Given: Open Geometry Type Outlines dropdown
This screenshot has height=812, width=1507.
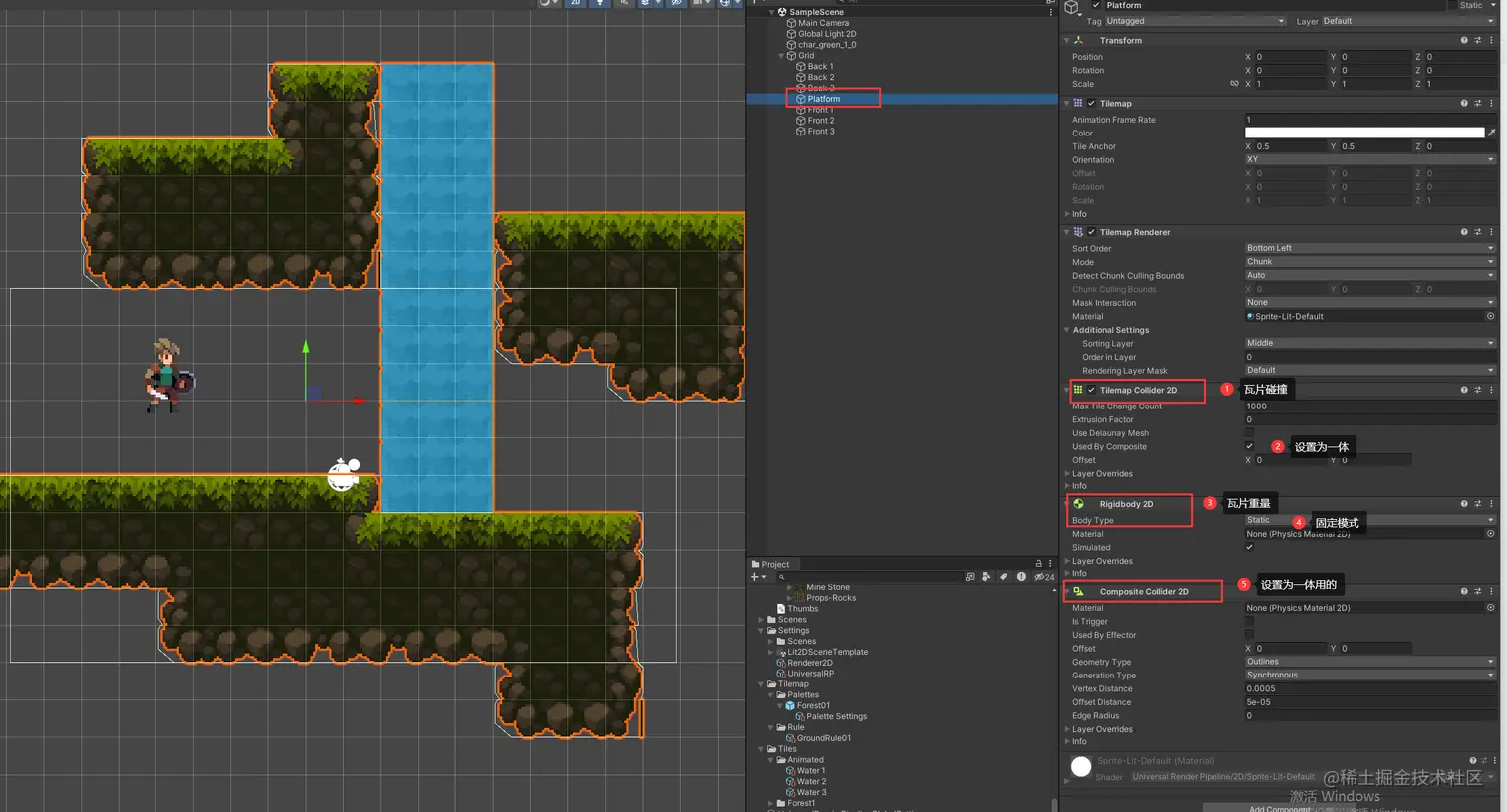Looking at the screenshot, I should coord(1370,662).
